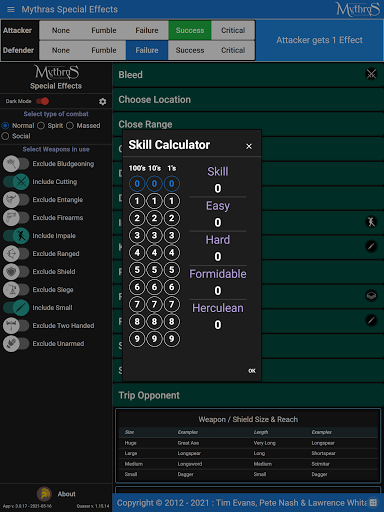Toggle Dark Mode switch
This screenshot has height=512, width=384.
pyautogui.click(x=43, y=101)
